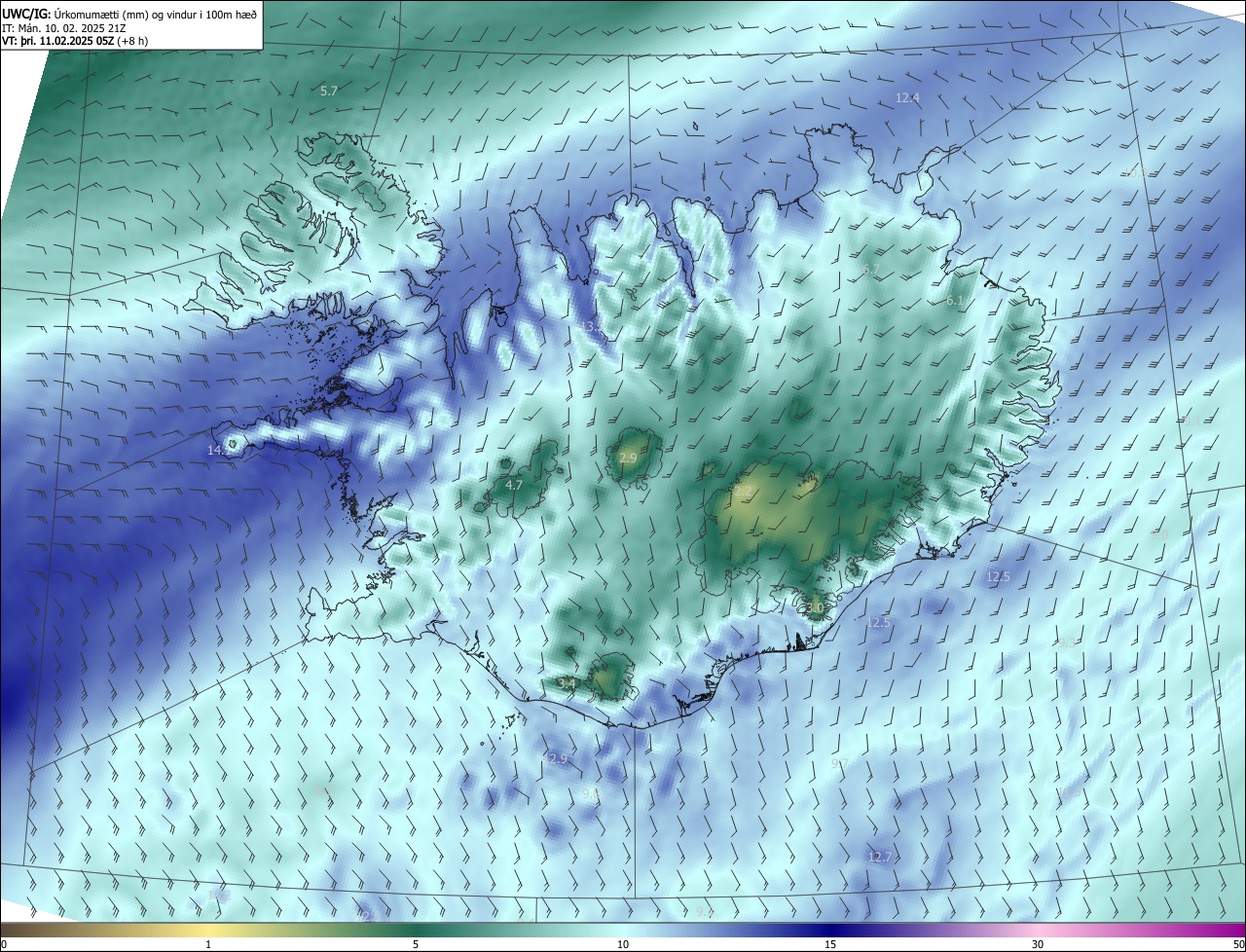The image size is (1246, 952).
Task: Pick the magenta end of the colour scale
Action: click(1236, 930)
